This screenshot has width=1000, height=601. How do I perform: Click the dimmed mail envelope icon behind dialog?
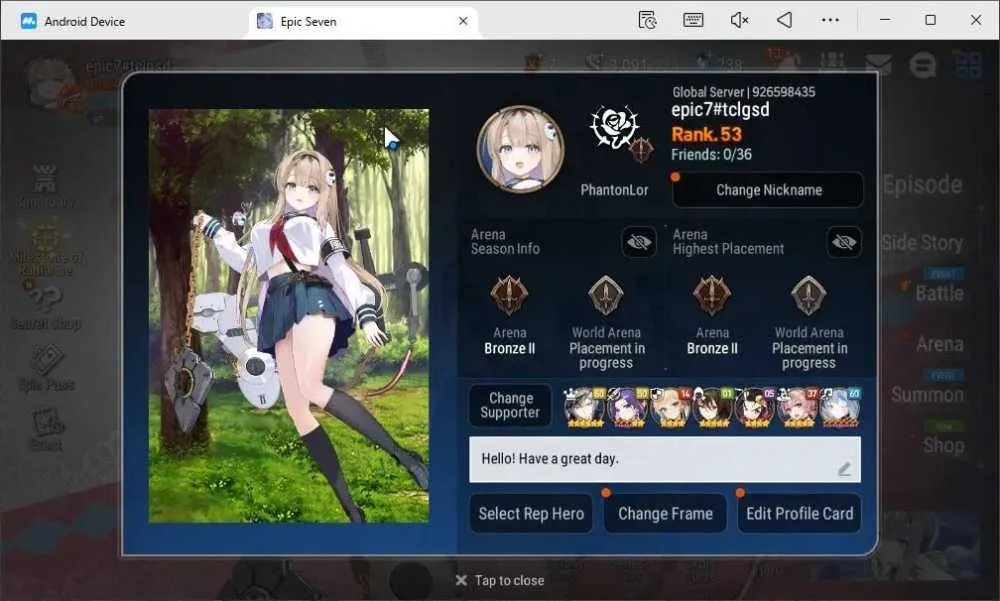[x=878, y=64]
